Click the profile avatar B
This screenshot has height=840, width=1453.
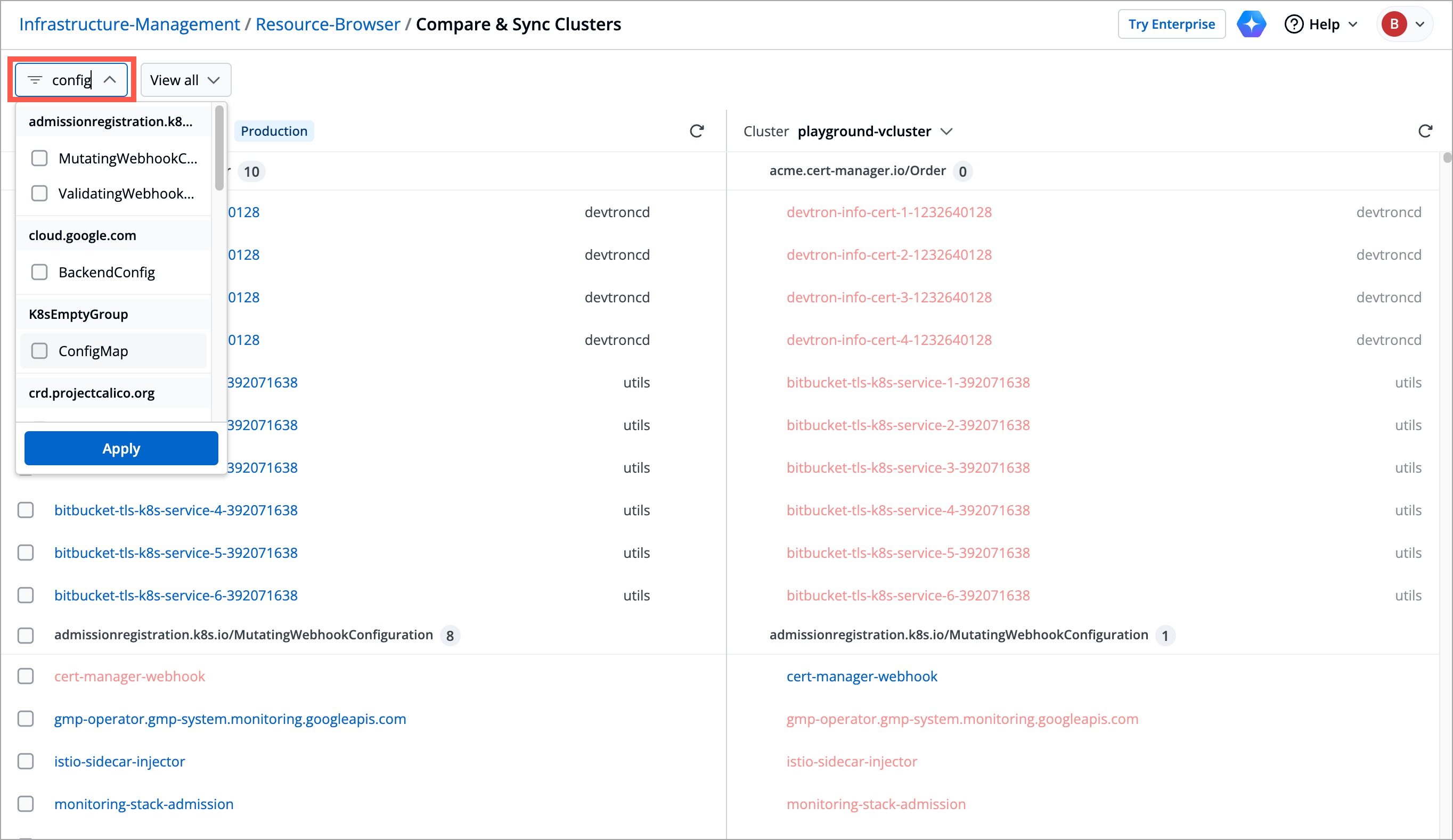pos(1395,24)
